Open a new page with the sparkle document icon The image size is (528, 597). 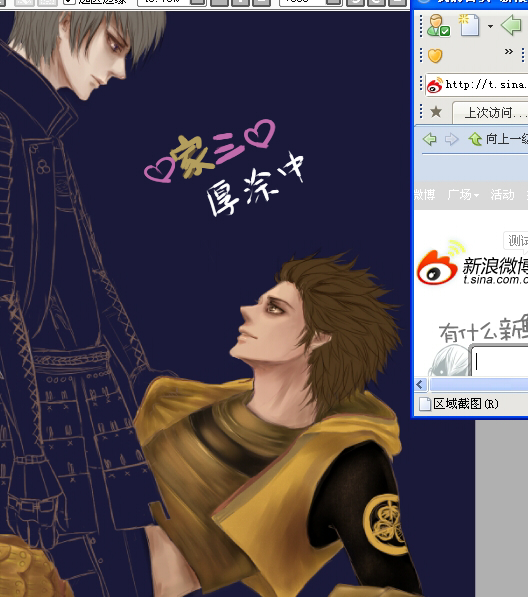pos(469,25)
